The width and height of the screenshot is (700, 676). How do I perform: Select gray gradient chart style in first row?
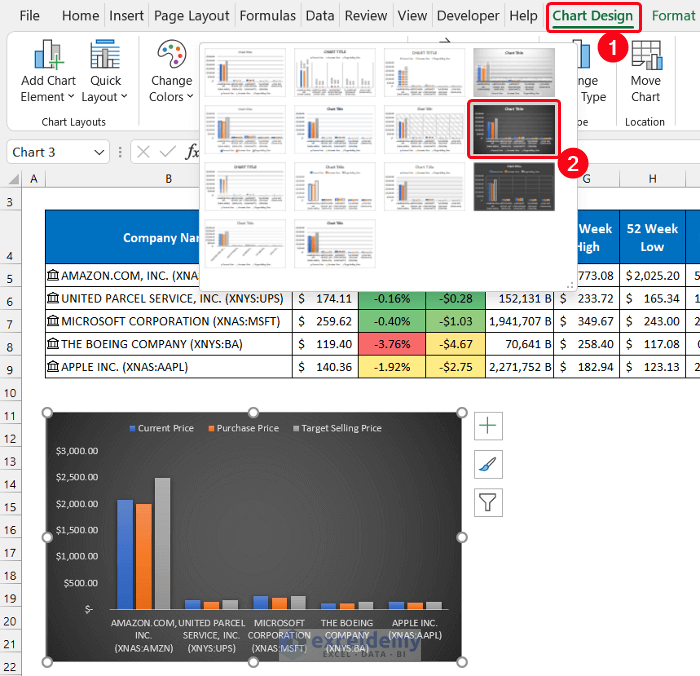(514, 72)
